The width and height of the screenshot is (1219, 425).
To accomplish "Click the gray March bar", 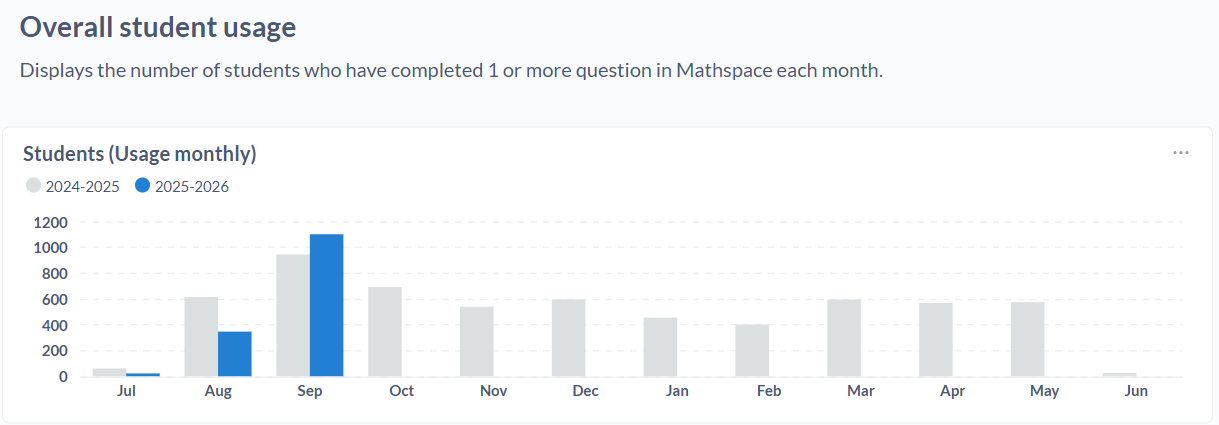I will click(x=844, y=338).
